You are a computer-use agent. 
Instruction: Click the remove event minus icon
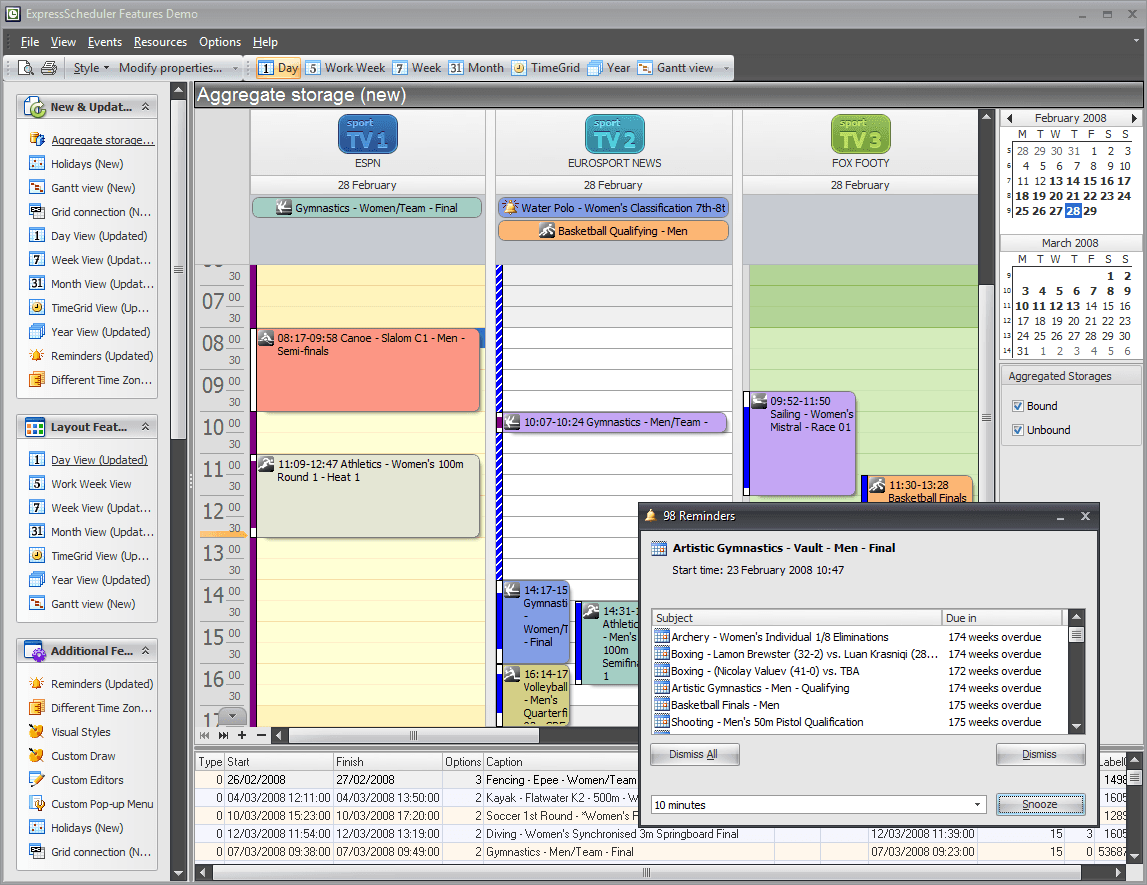[261, 735]
